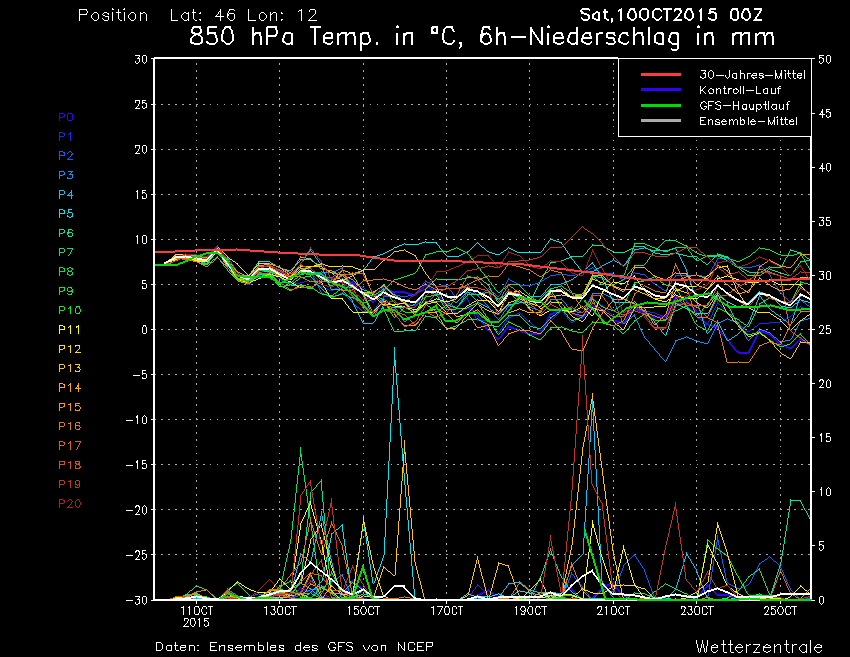The width and height of the screenshot is (850, 657).
Task: Click the blue Kontroll-Lauf legend line
Action: (x=653, y=90)
